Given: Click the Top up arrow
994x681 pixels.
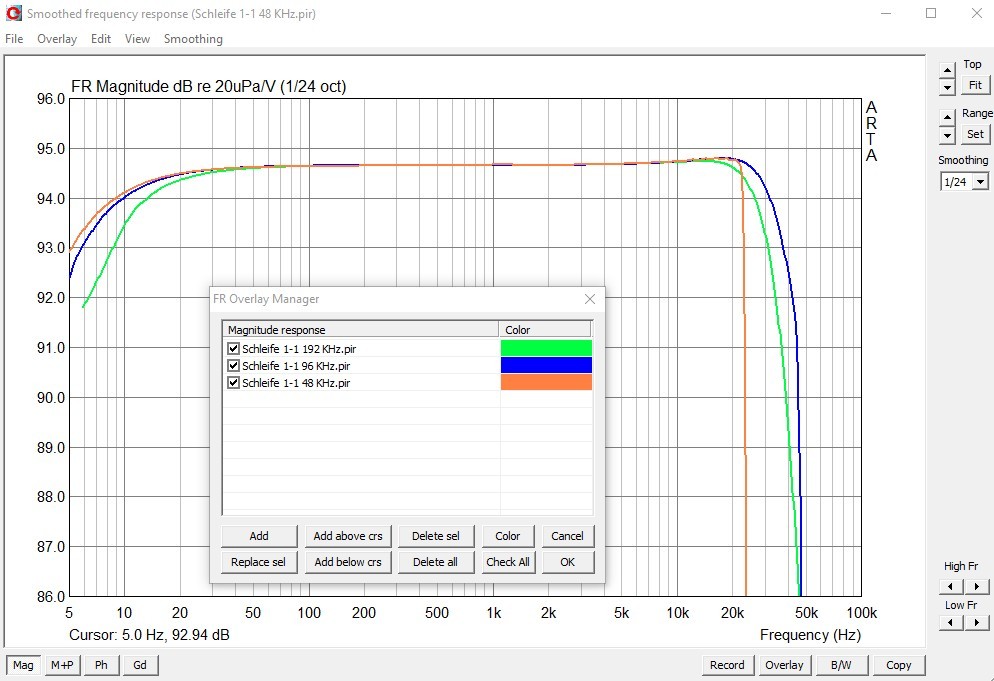Looking at the screenshot, I should click(947, 70).
